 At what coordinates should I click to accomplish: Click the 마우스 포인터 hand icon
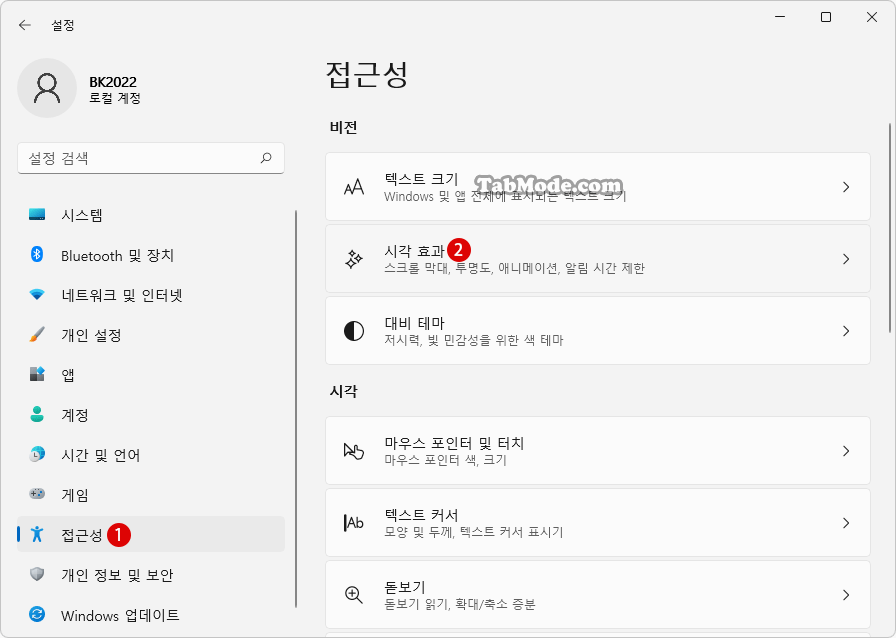[354, 451]
